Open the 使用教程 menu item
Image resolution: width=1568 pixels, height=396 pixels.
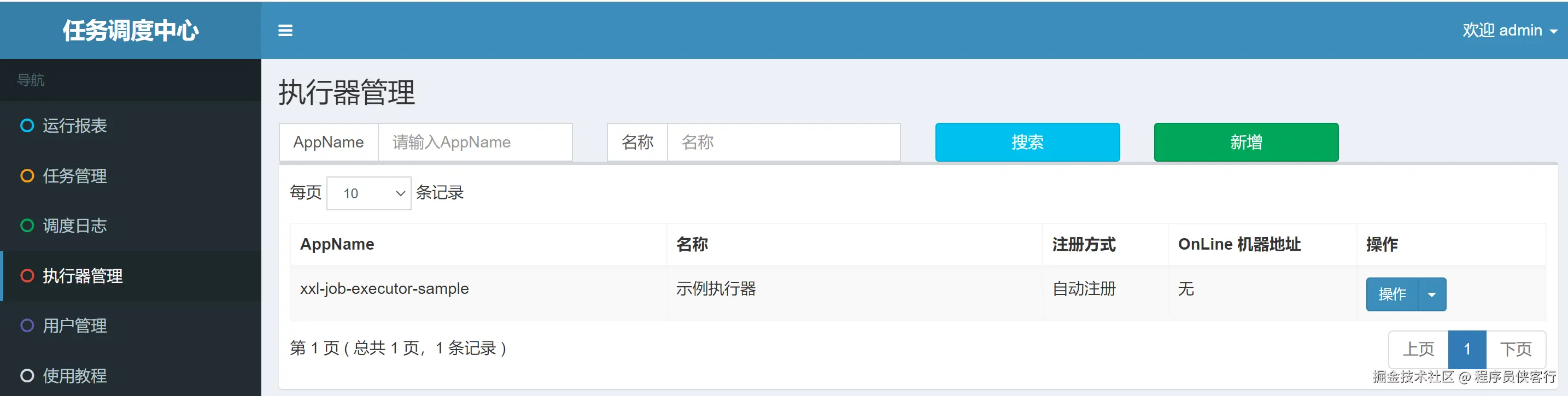coord(130,375)
